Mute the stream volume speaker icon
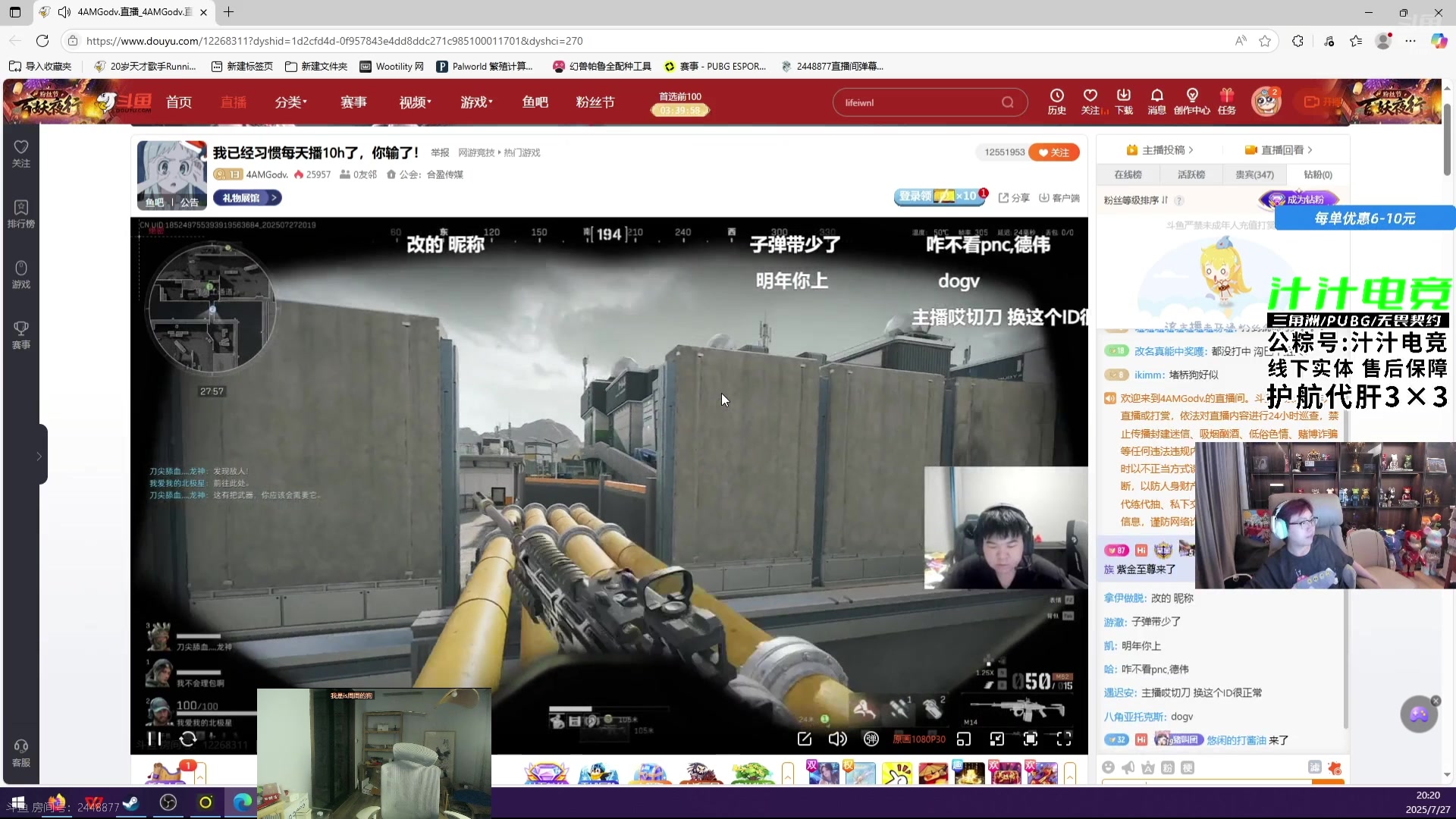1456x819 pixels. tap(837, 739)
